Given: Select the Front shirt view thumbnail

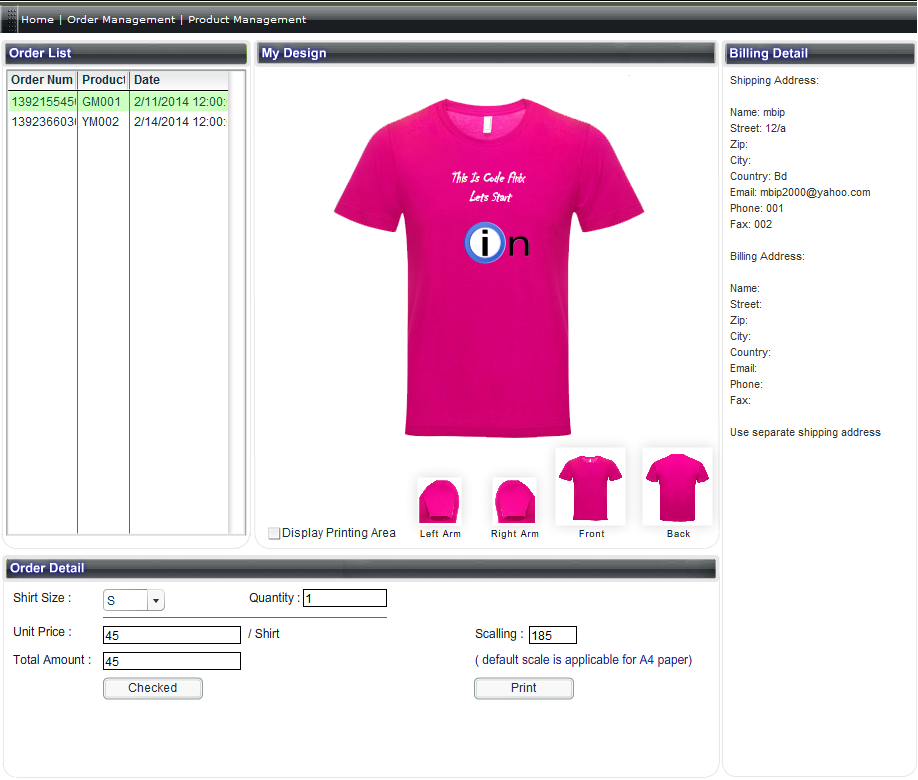Looking at the screenshot, I should click(x=590, y=487).
